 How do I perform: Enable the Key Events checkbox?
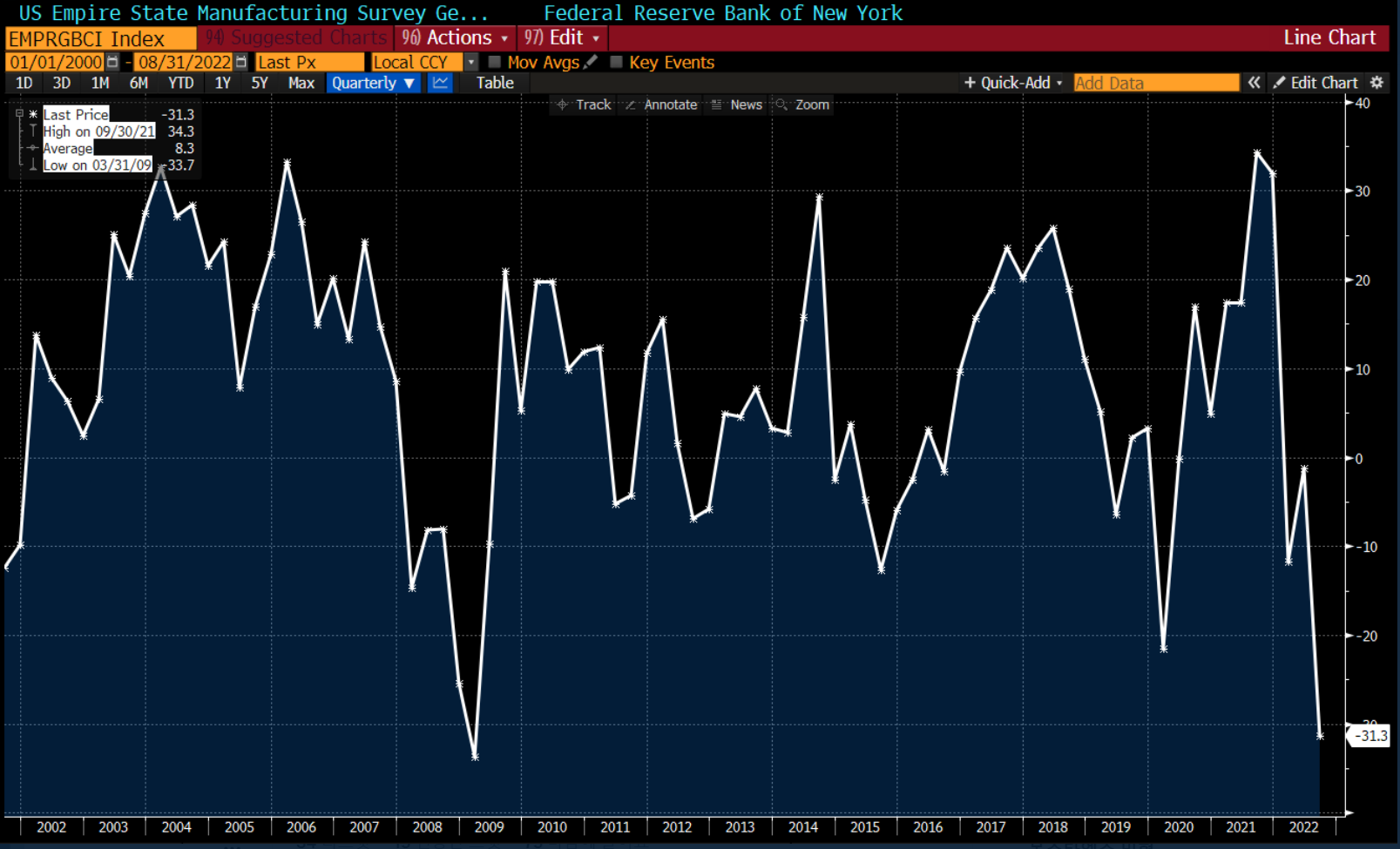[617, 62]
